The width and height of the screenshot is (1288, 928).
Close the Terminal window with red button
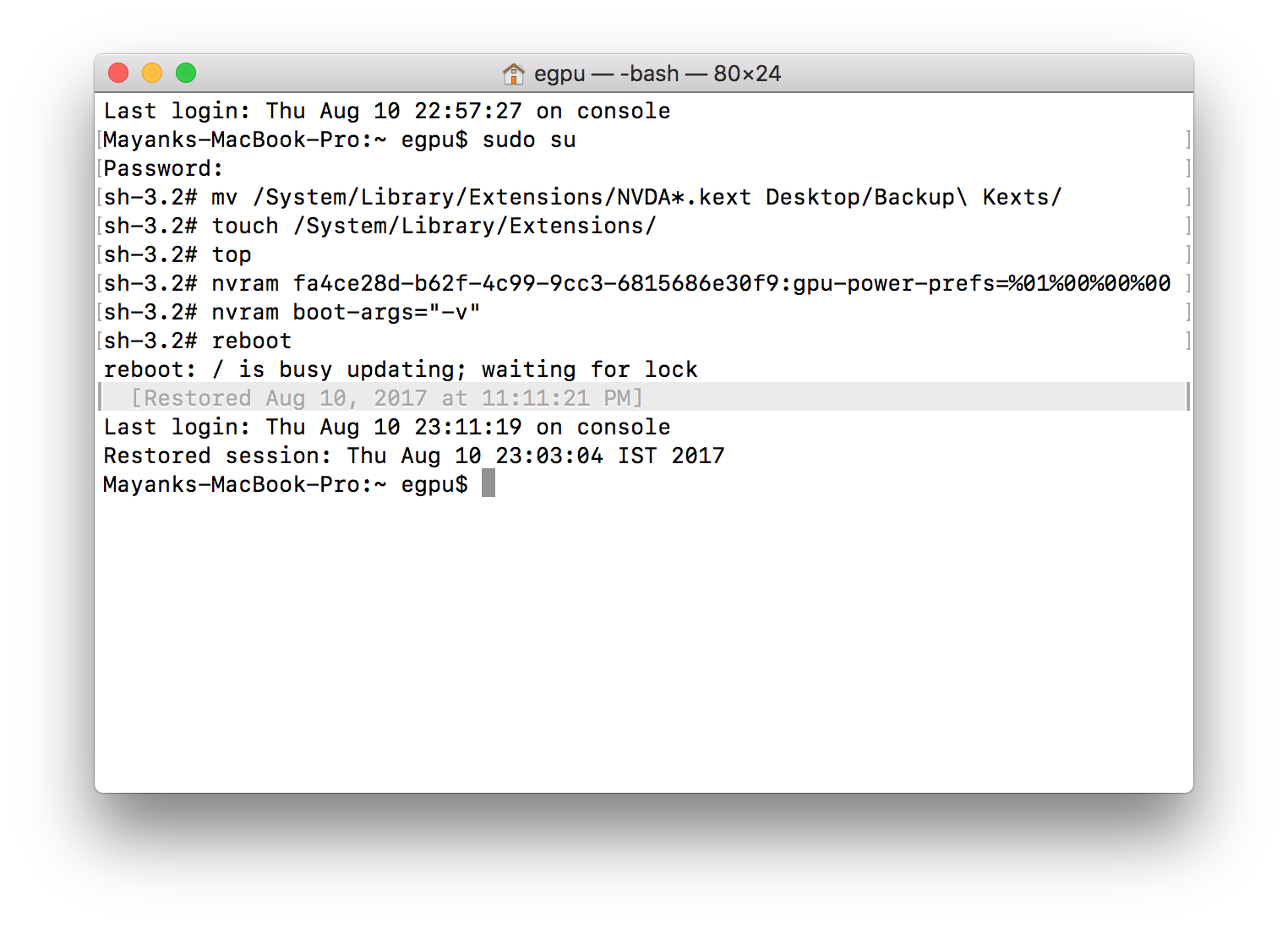click(x=118, y=73)
